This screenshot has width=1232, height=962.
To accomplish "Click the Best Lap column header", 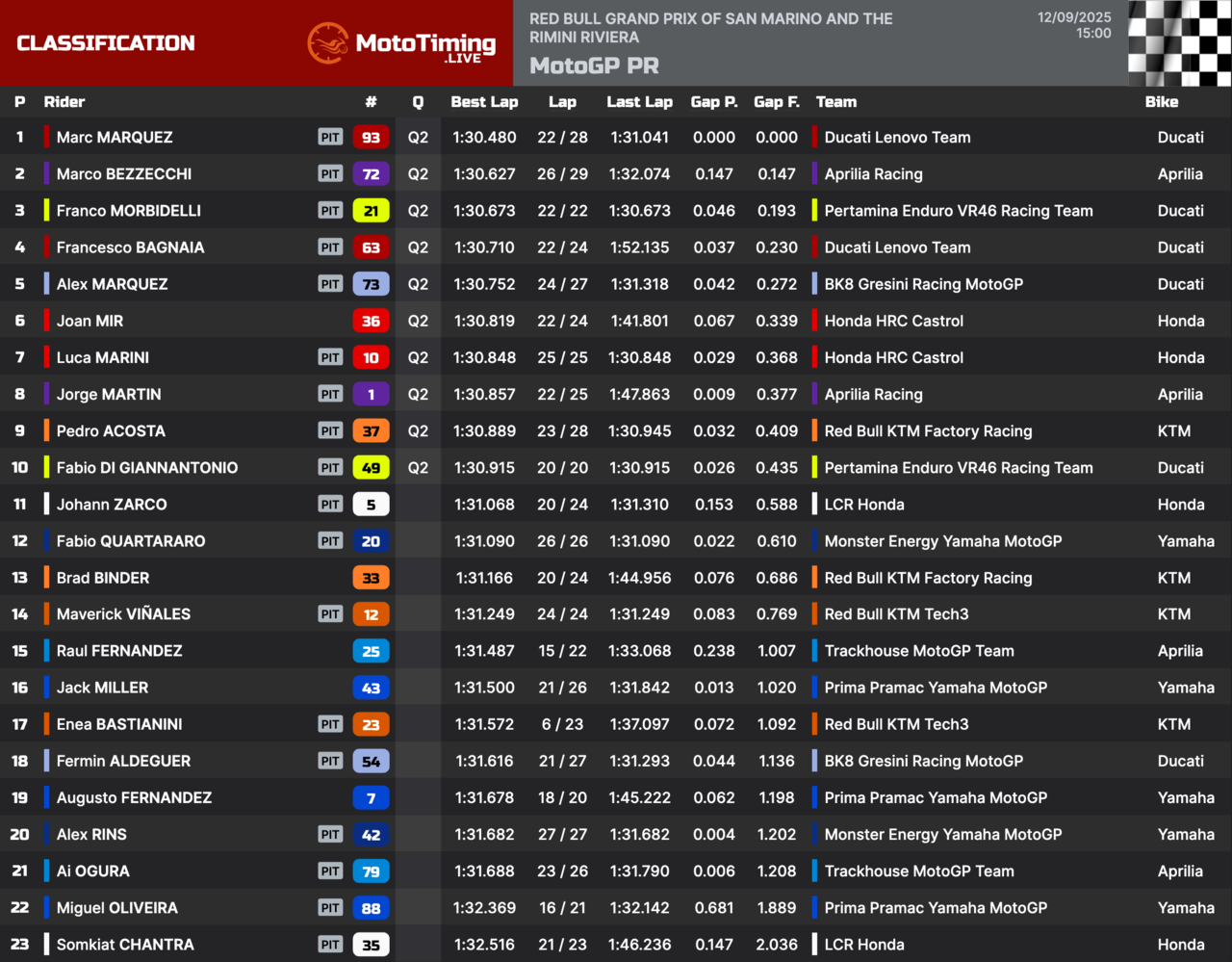I will click(484, 102).
